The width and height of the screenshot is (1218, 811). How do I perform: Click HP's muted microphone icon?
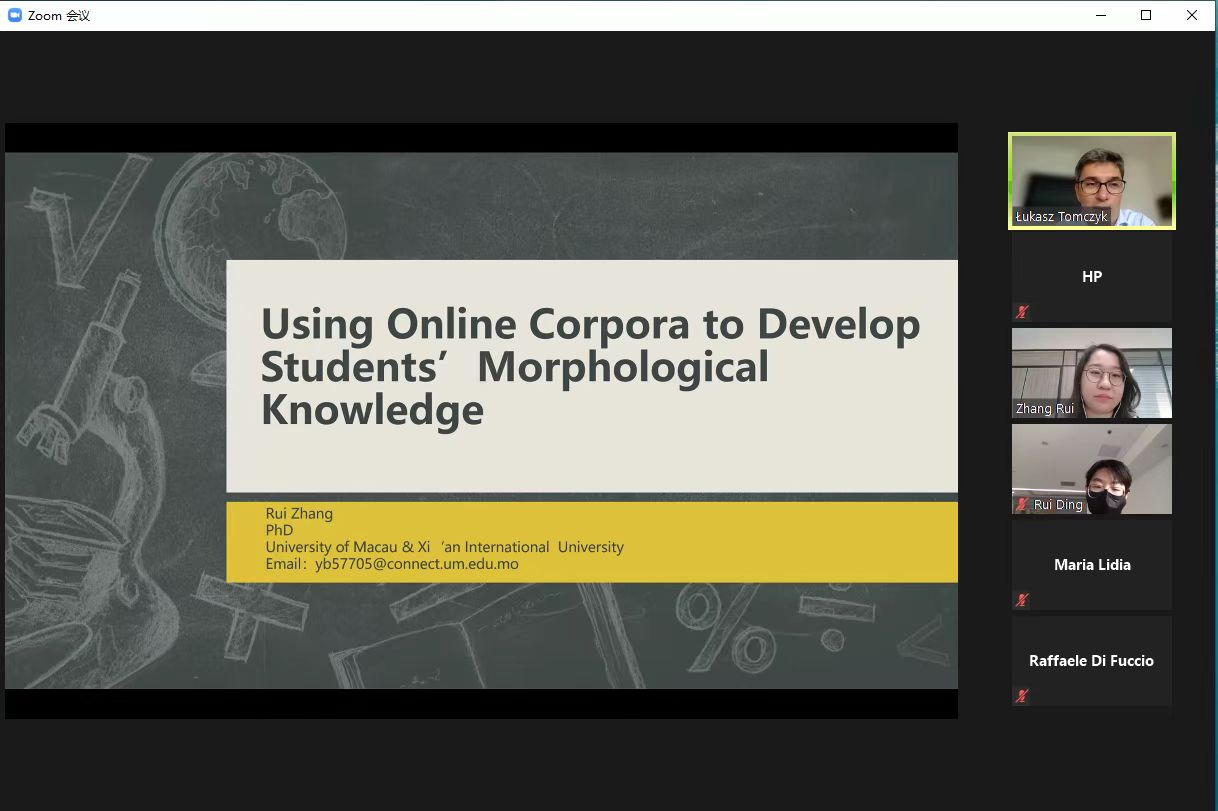(1022, 312)
